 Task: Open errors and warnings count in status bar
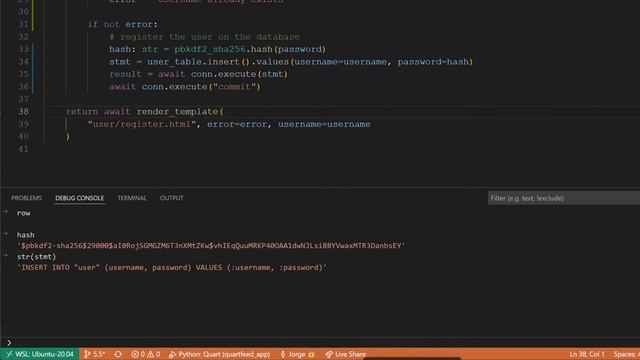[x=146, y=354]
